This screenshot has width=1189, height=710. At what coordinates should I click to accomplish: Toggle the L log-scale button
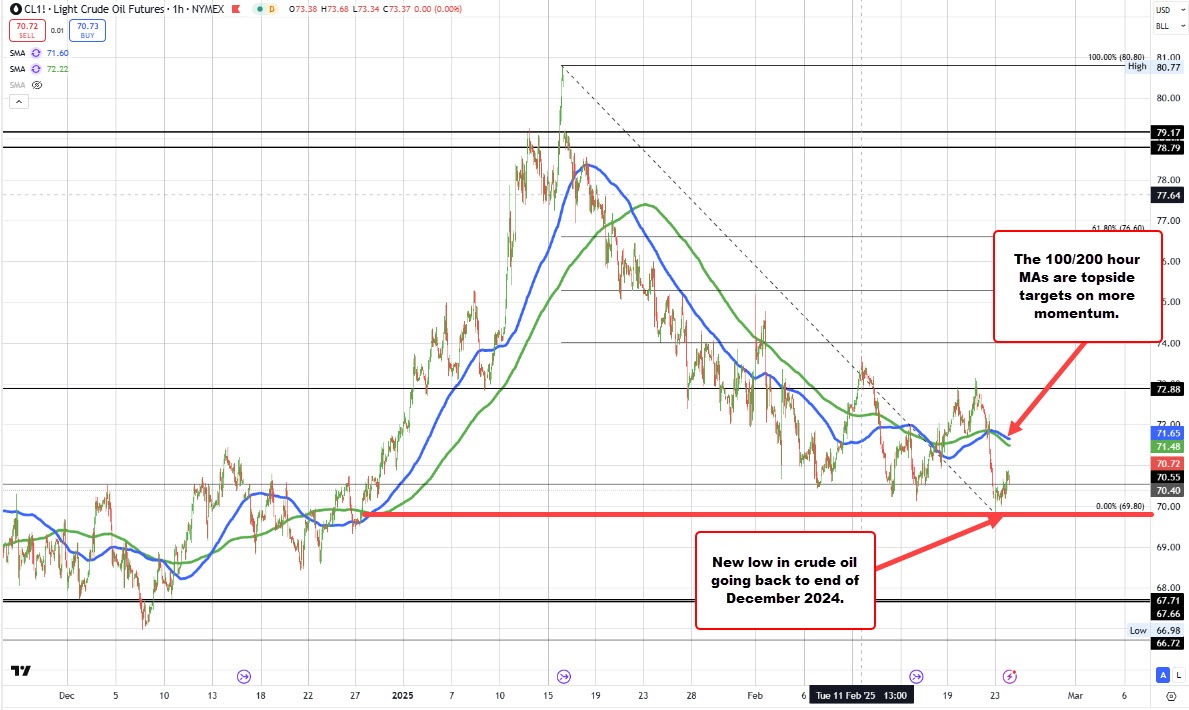pyautogui.click(x=1178, y=674)
